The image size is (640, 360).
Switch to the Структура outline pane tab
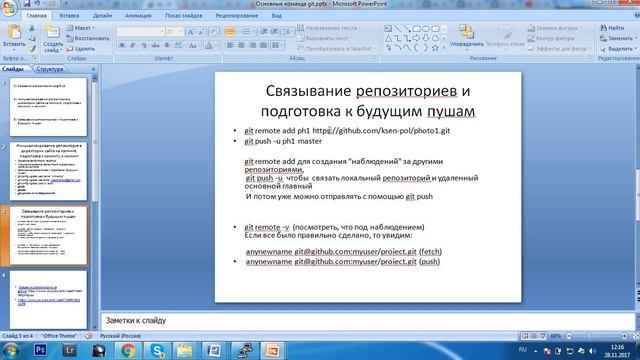coord(50,69)
